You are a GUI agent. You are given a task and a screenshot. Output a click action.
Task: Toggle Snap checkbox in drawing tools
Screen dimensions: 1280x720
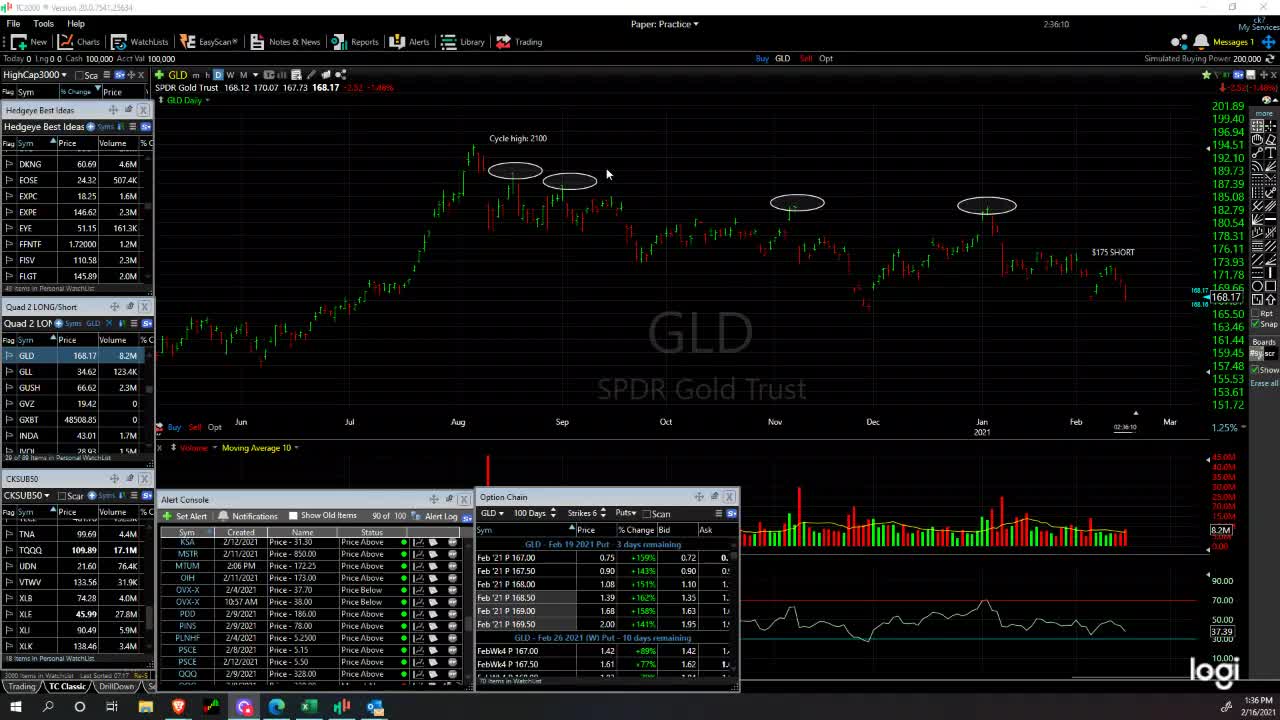pos(1257,324)
